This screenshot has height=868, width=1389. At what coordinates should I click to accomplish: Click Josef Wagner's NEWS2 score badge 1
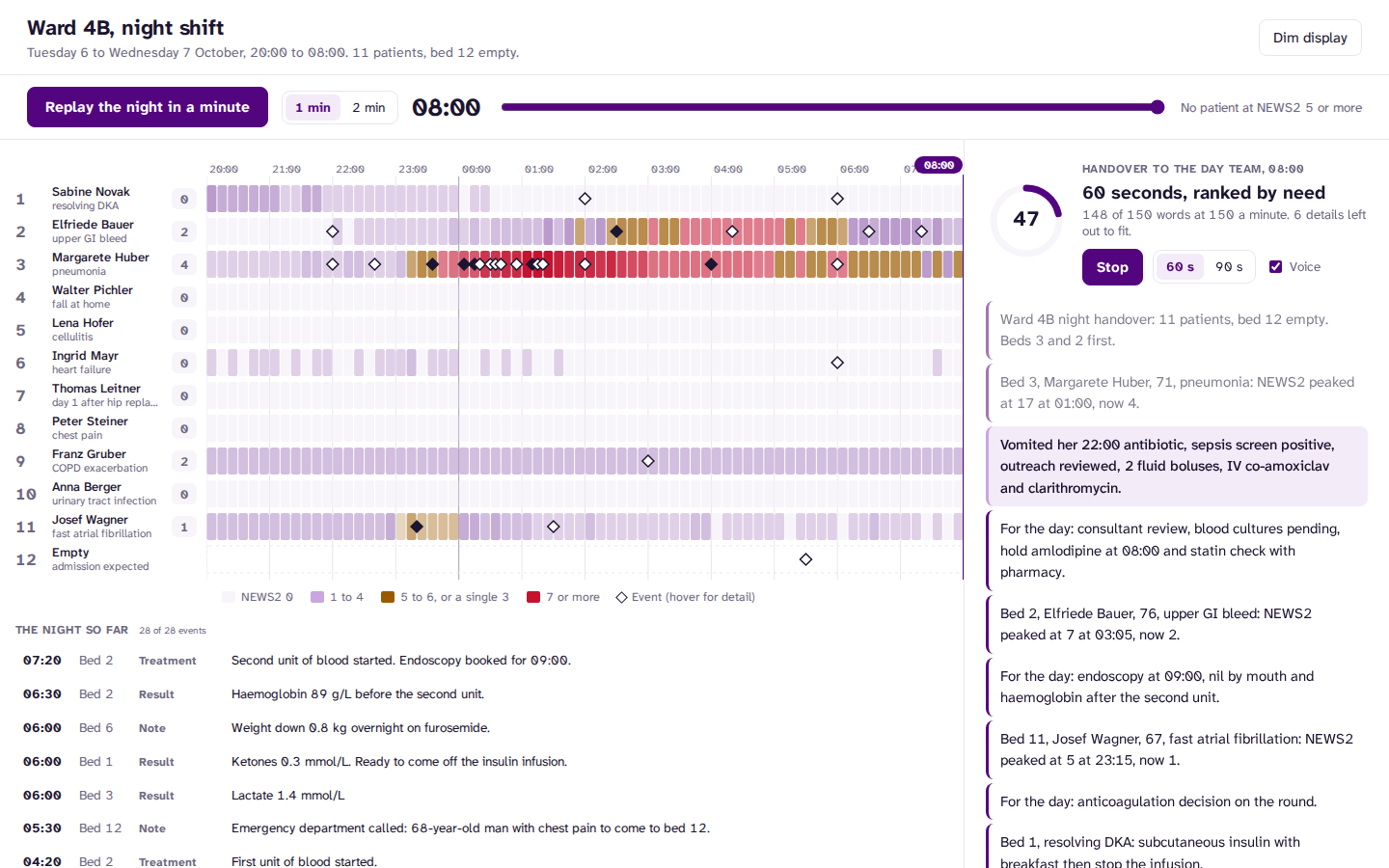184,527
